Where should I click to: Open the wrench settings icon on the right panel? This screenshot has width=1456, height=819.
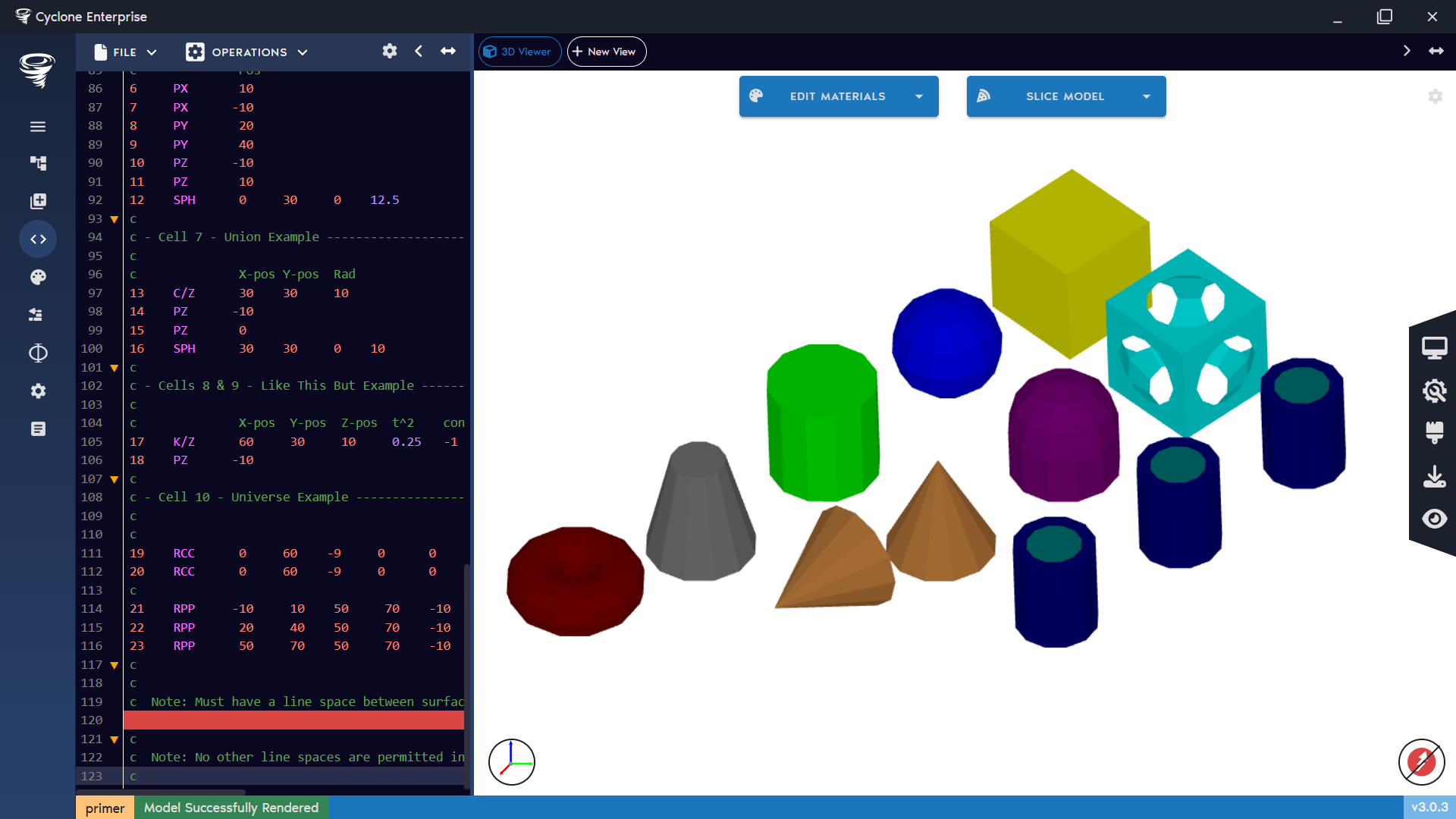pos(1436,391)
